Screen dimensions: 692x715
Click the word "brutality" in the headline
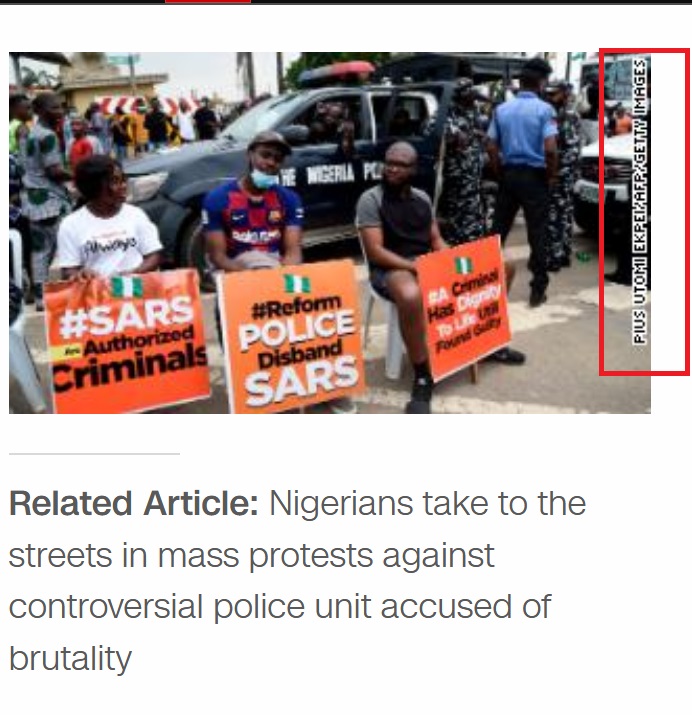70,658
